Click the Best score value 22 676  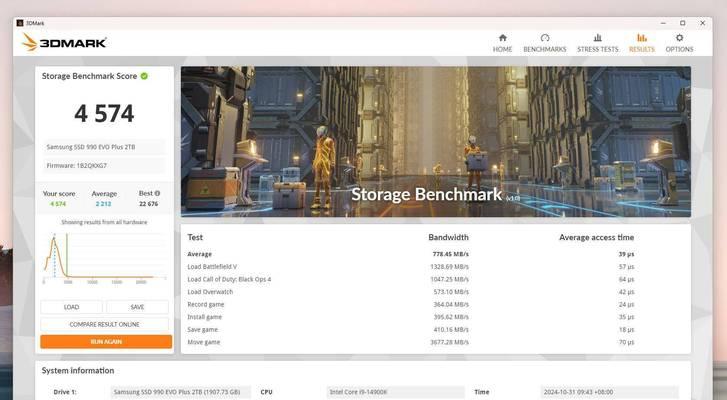[148, 204]
